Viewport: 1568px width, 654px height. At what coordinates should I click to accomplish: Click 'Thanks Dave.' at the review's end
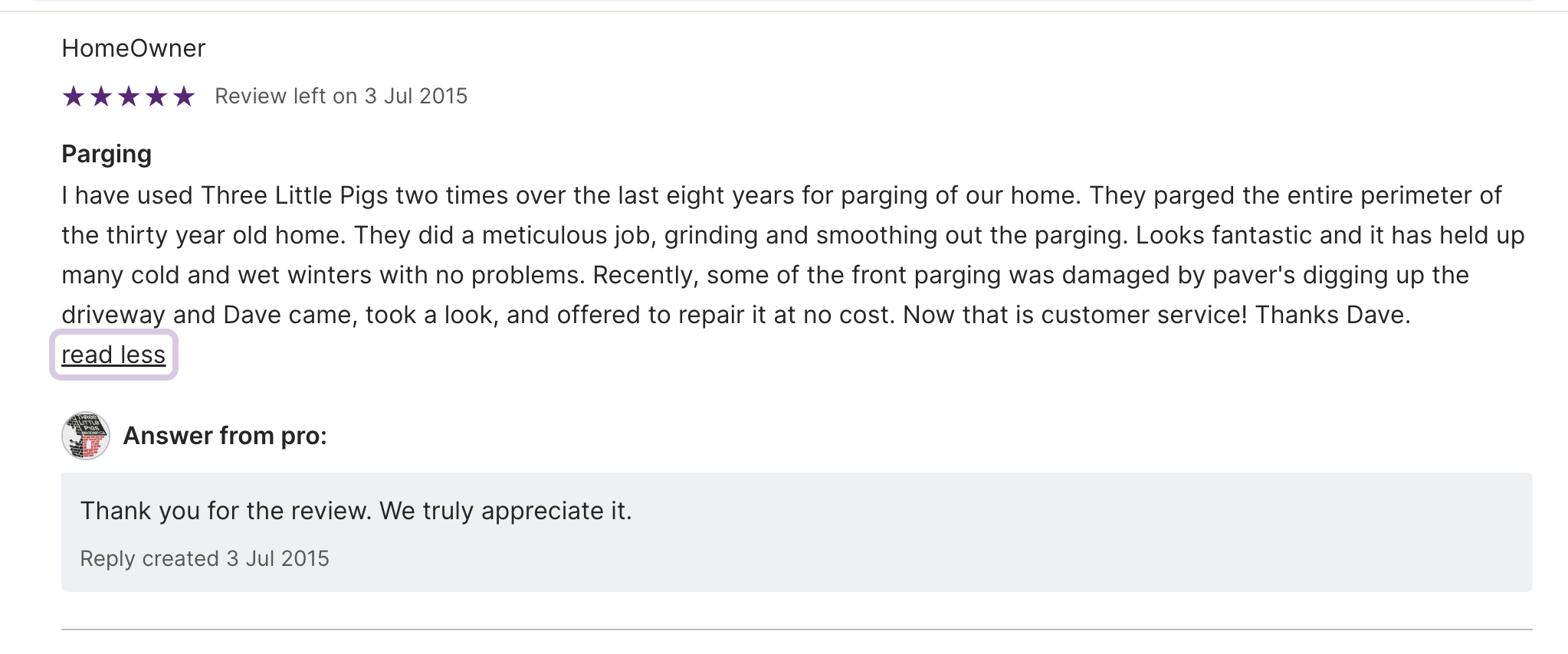(1332, 315)
